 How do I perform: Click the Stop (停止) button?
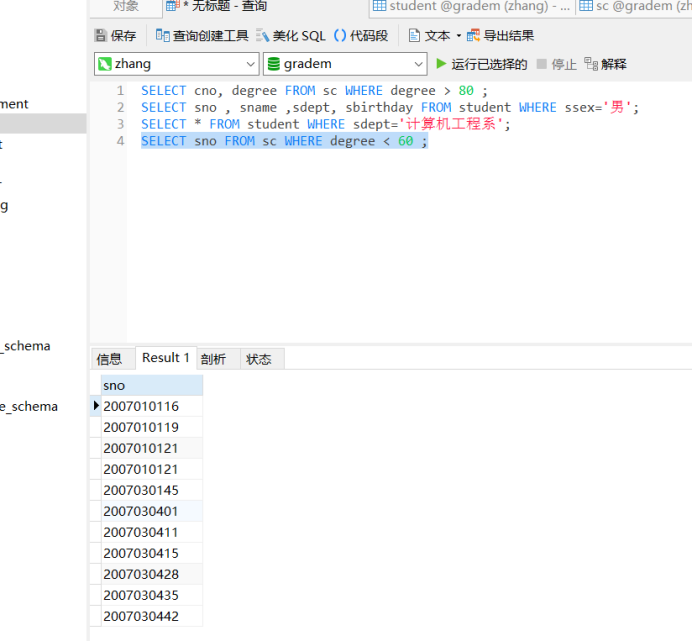pyautogui.click(x=557, y=64)
